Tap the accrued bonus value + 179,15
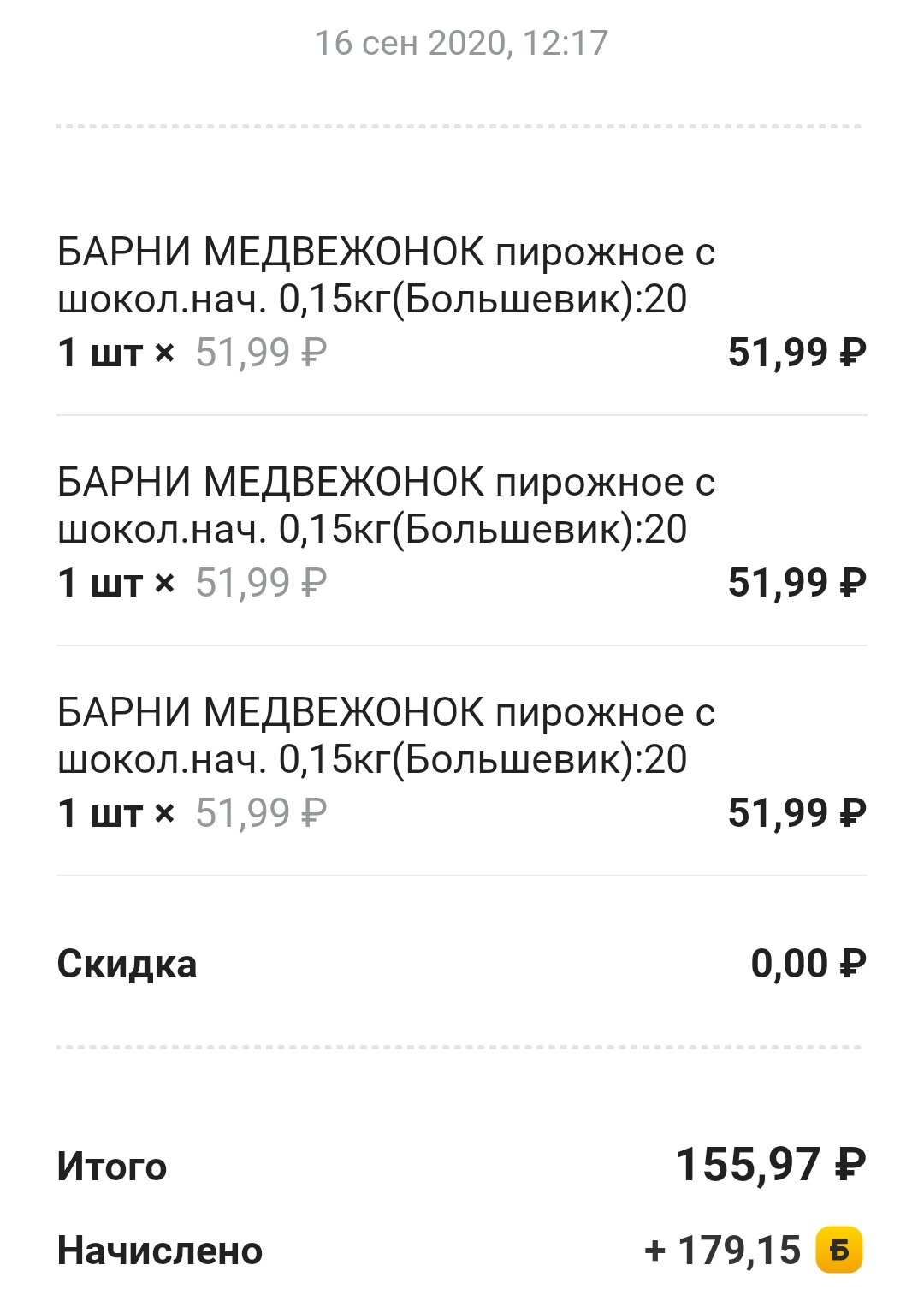This screenshot has width=924, height=1301. pyautogui.click(x=723, y=1251)
